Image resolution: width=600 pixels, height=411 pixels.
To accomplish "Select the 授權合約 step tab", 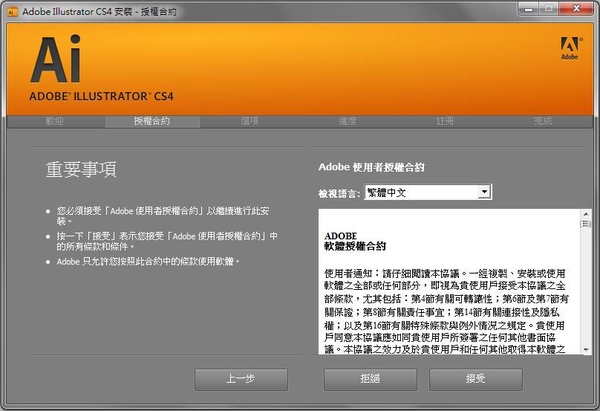I will click(x=152, y=121).
